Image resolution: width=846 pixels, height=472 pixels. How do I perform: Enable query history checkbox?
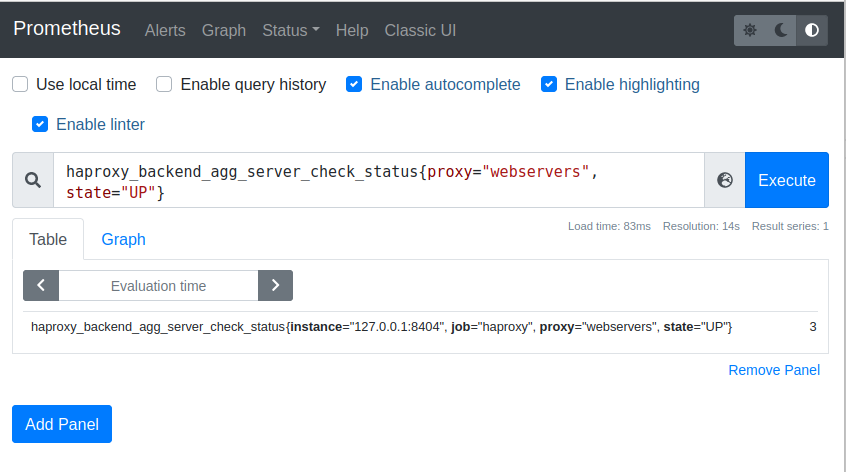pyautogui.click(x=164, y=84)
